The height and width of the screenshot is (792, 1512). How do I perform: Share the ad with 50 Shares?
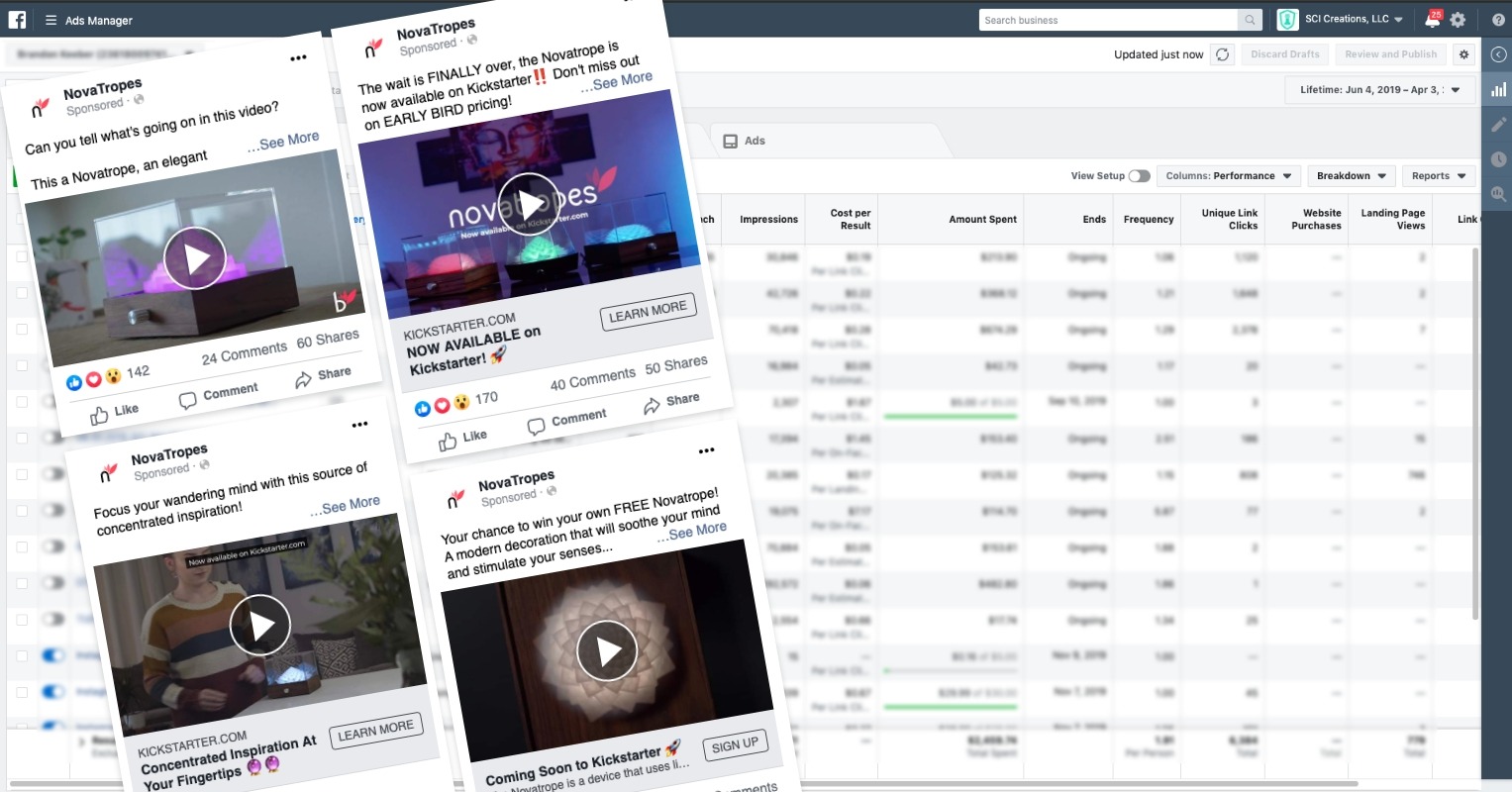pos(671,403)
